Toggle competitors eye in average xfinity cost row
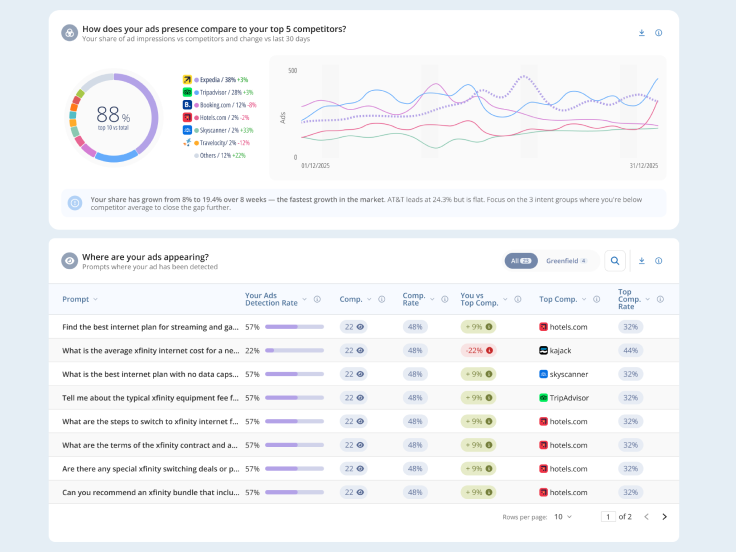Image resolution: width=736 pixels, height=552 pixels. 360,351
